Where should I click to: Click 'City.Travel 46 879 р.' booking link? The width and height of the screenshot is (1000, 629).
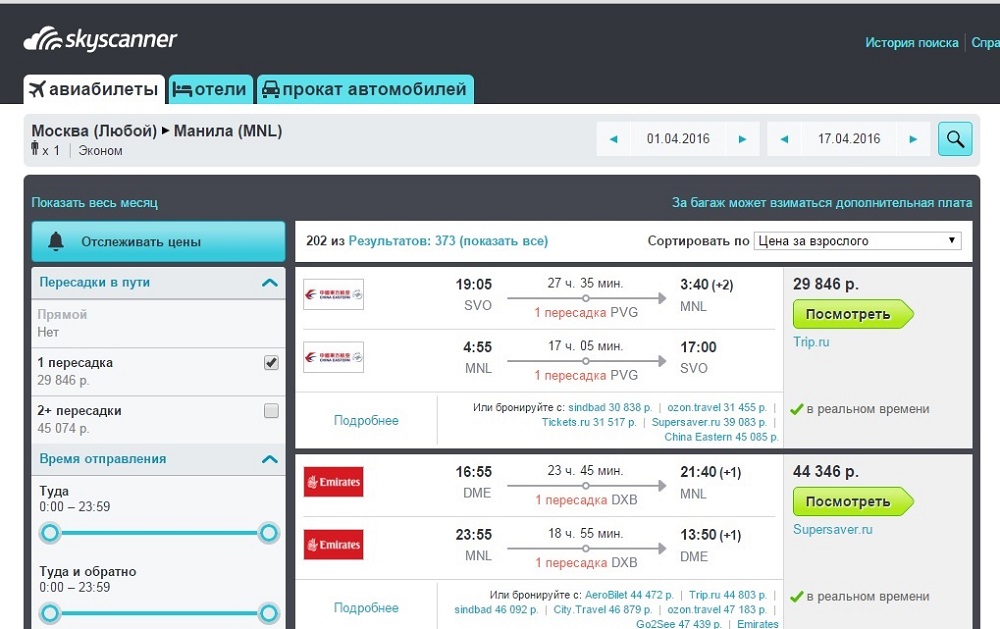[603, 610]
